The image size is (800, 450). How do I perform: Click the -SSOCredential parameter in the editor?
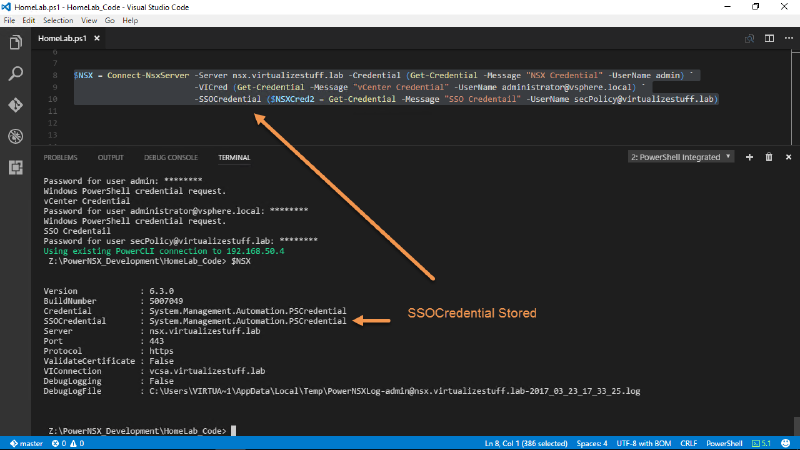(x=228, y=99)
